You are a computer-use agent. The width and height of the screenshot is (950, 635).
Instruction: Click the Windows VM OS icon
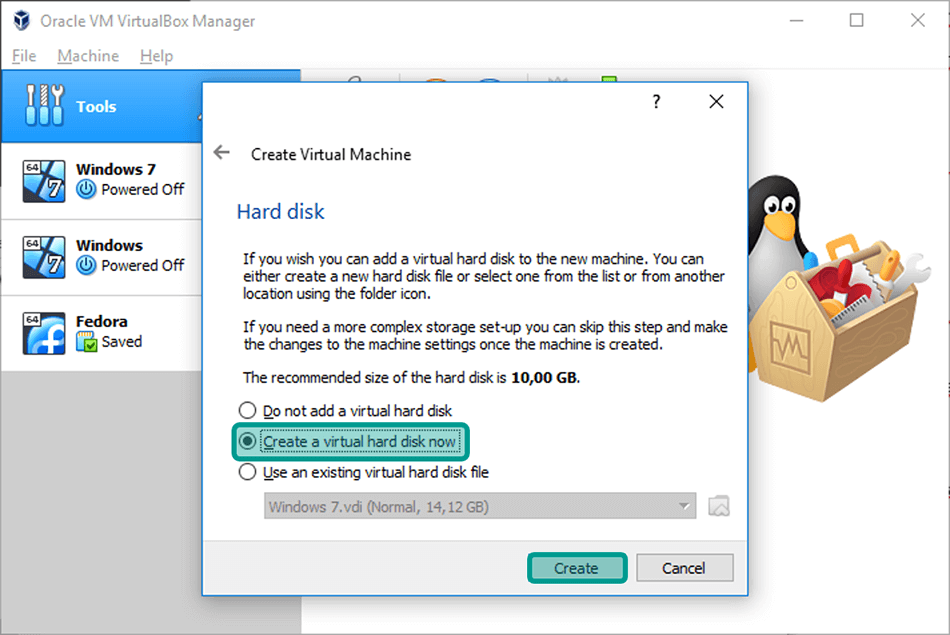point(44,257)
